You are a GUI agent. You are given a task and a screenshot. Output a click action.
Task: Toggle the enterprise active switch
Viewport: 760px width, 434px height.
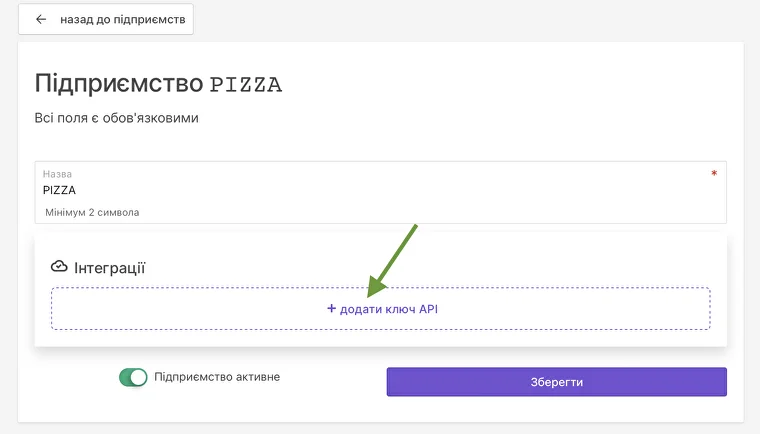click(133, 378)
